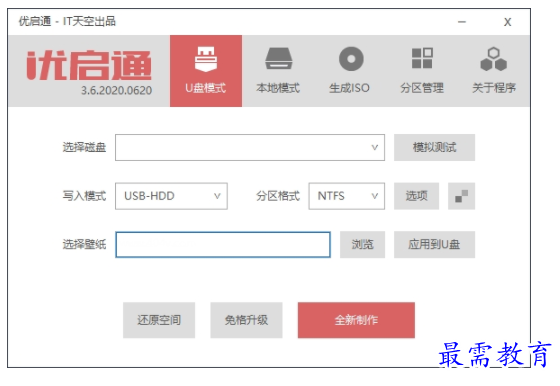Close the 优启通 window

pos(508,22)
